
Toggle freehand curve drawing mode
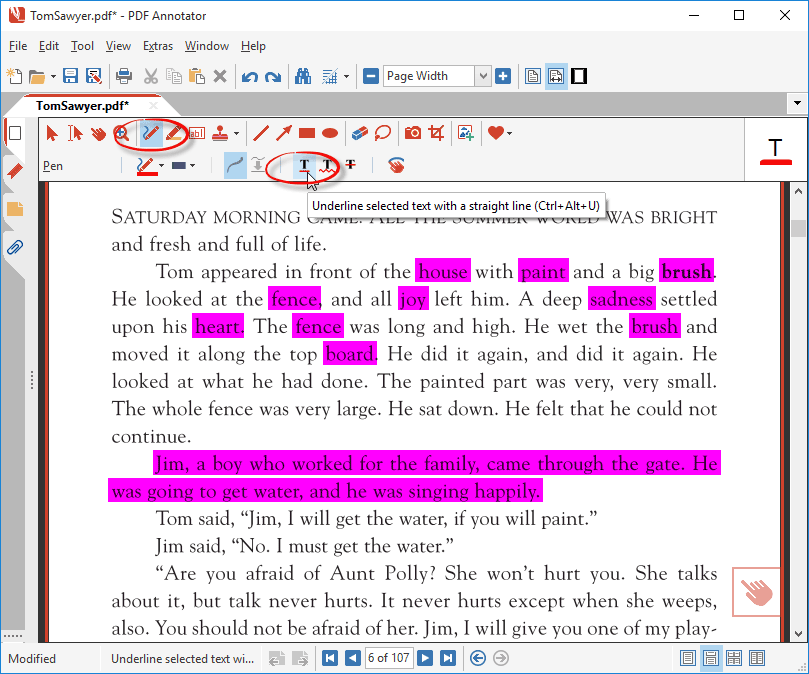235,166
